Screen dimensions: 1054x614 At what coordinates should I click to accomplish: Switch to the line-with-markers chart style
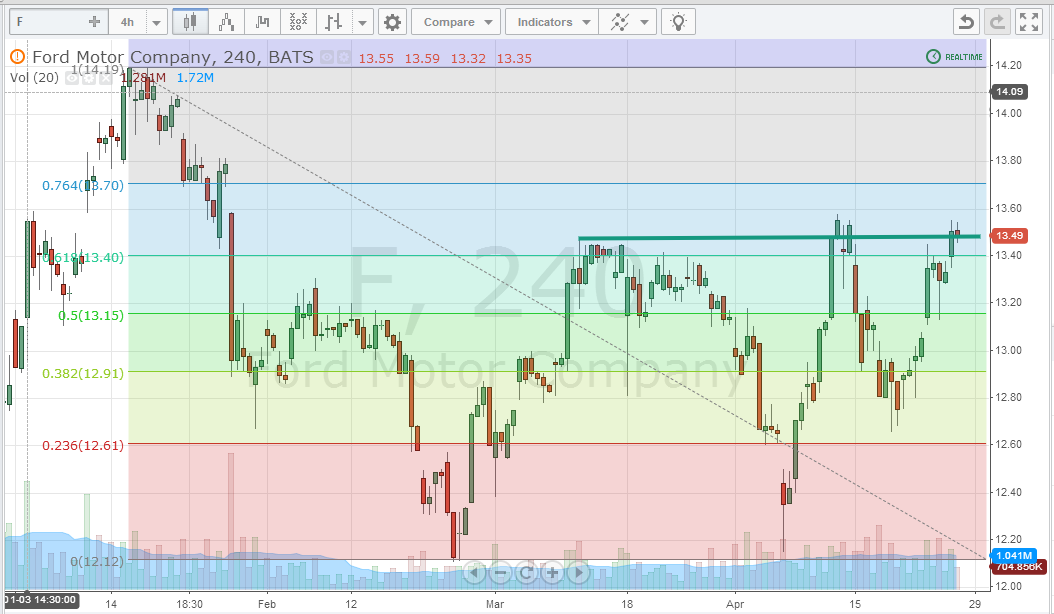coord(226,22)
